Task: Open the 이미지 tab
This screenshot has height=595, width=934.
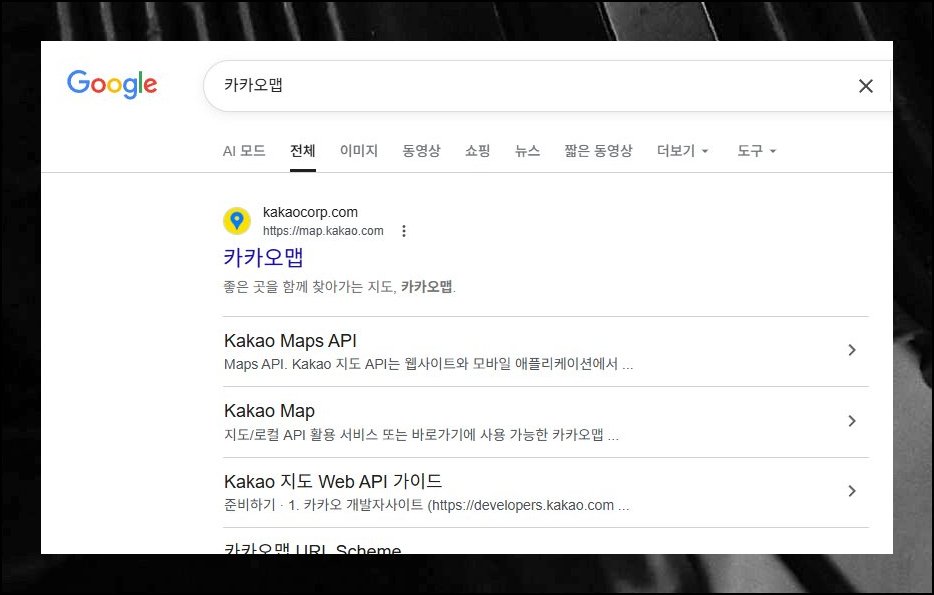Action: coord(359,151)
